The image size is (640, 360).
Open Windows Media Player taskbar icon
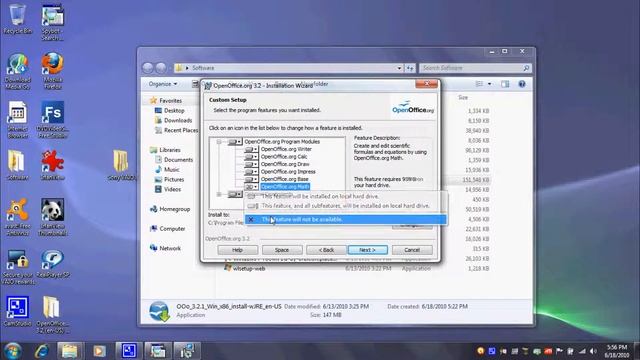point(99,351)
